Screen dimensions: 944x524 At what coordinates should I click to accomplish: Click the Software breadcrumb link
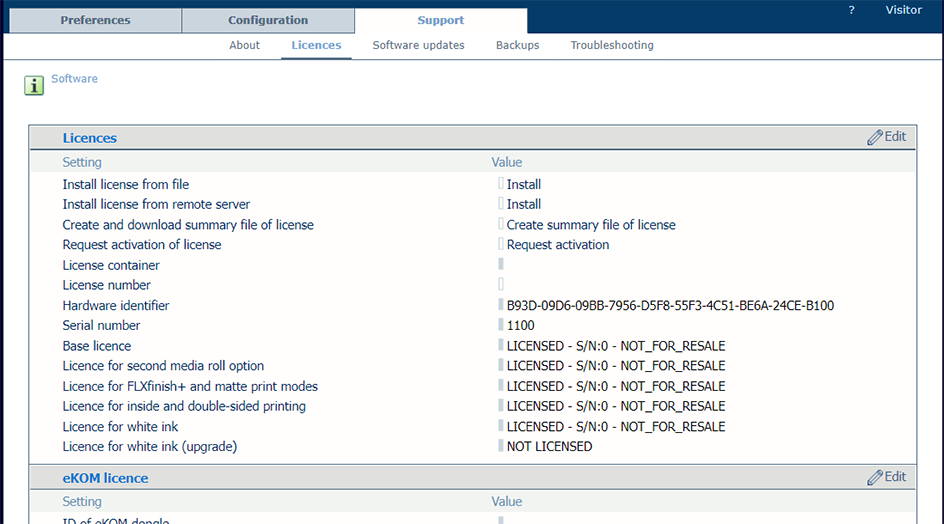pyautogui.click(x=74, y=79)
